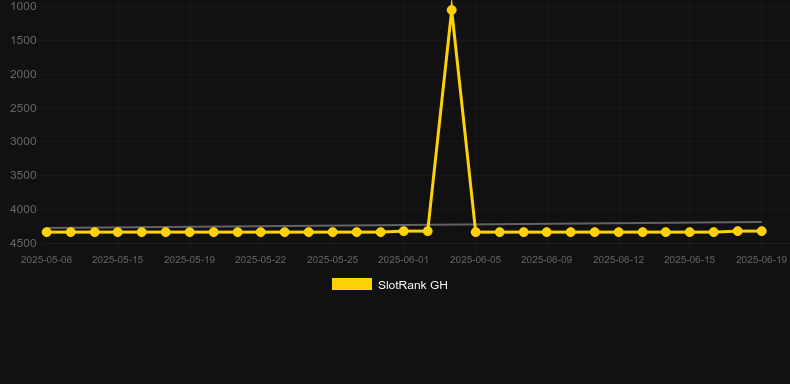Select the data point above 2025-06-12
Screen dimensions: 790x384
(619, 232)
